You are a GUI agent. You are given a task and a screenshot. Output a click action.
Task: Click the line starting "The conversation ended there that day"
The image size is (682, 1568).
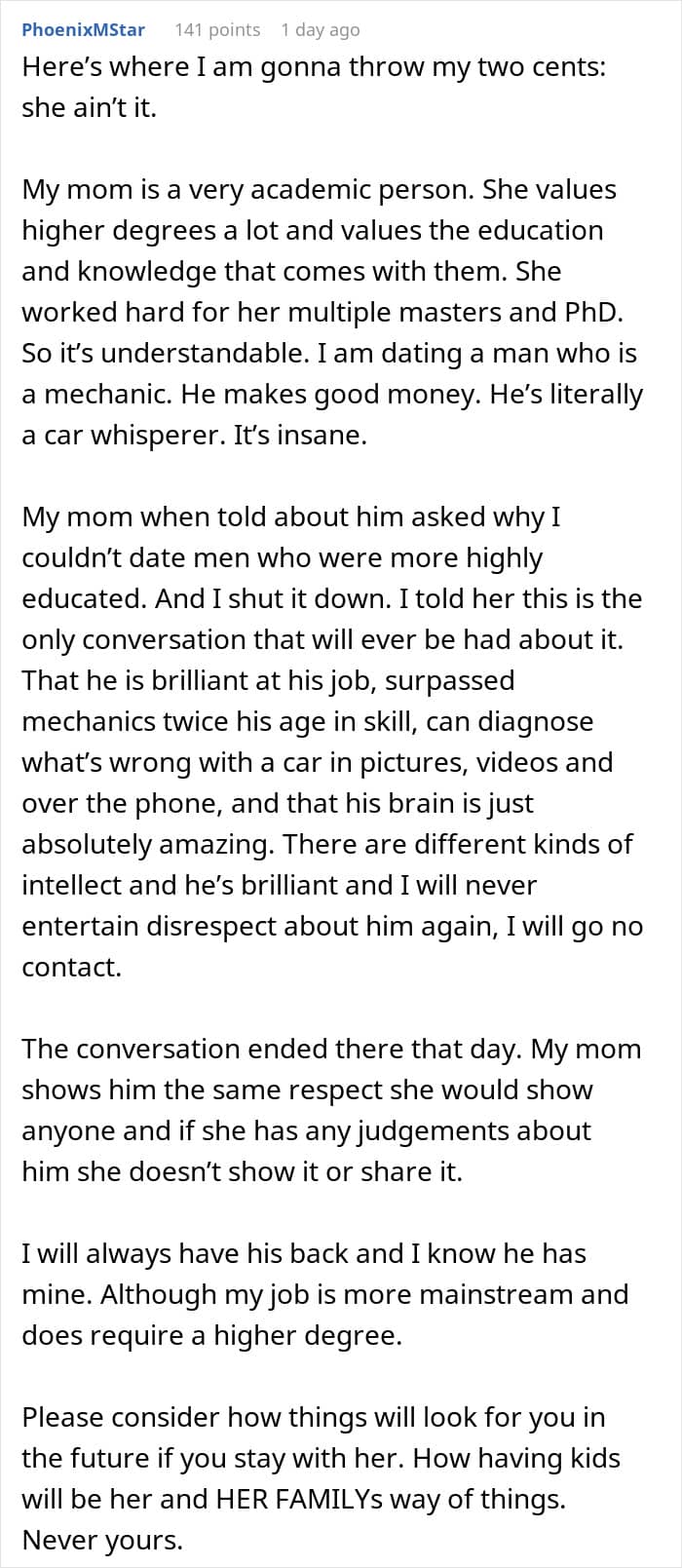(331, 1049)
